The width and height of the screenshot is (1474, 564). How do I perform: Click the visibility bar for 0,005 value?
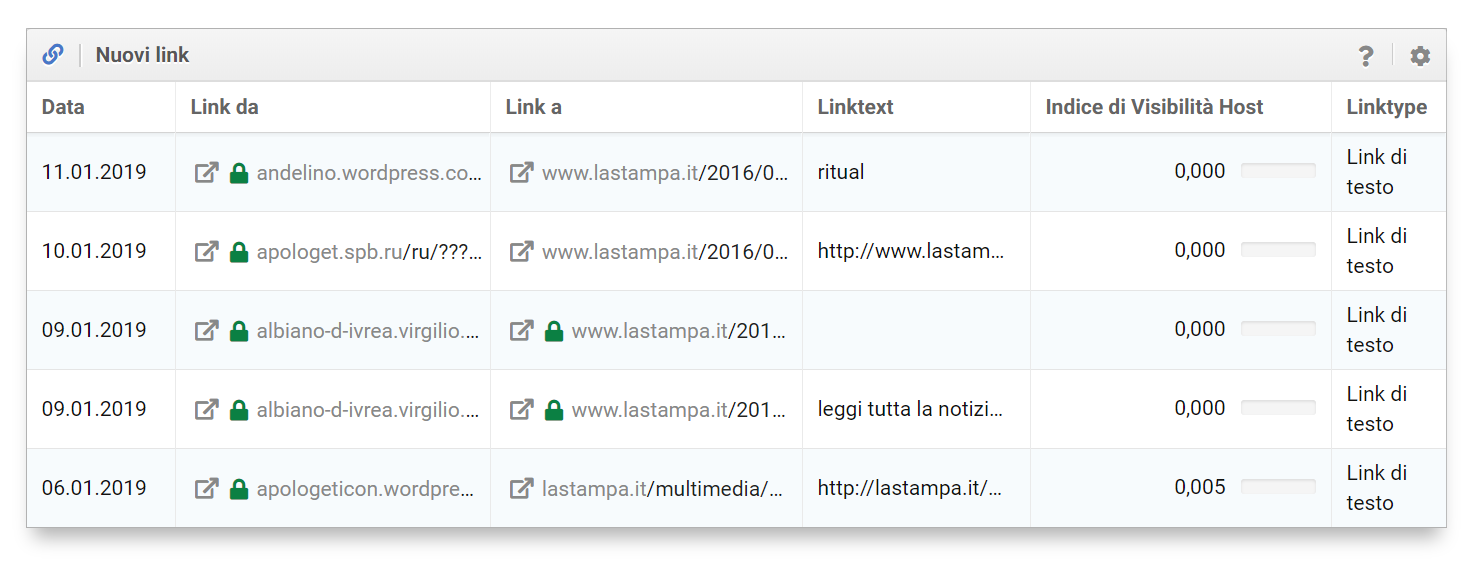click(x=1278, y=487)
